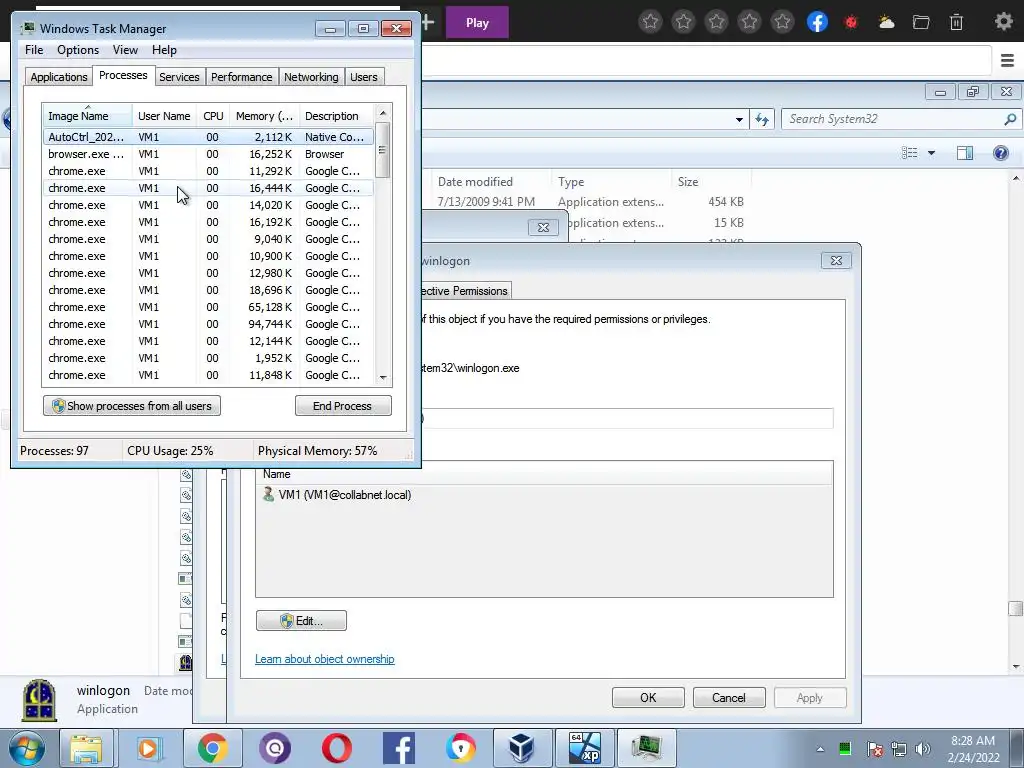
Task: Select the Effective Permissions tab
Action: (465, 291)
